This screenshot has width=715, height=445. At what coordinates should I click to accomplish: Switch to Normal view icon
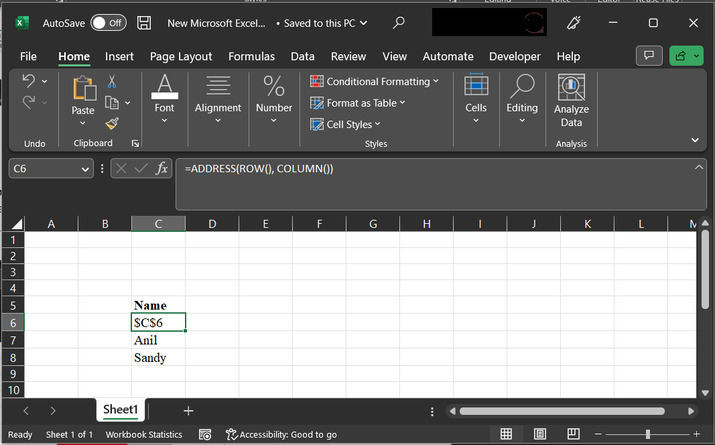click(x=506, y=434)
